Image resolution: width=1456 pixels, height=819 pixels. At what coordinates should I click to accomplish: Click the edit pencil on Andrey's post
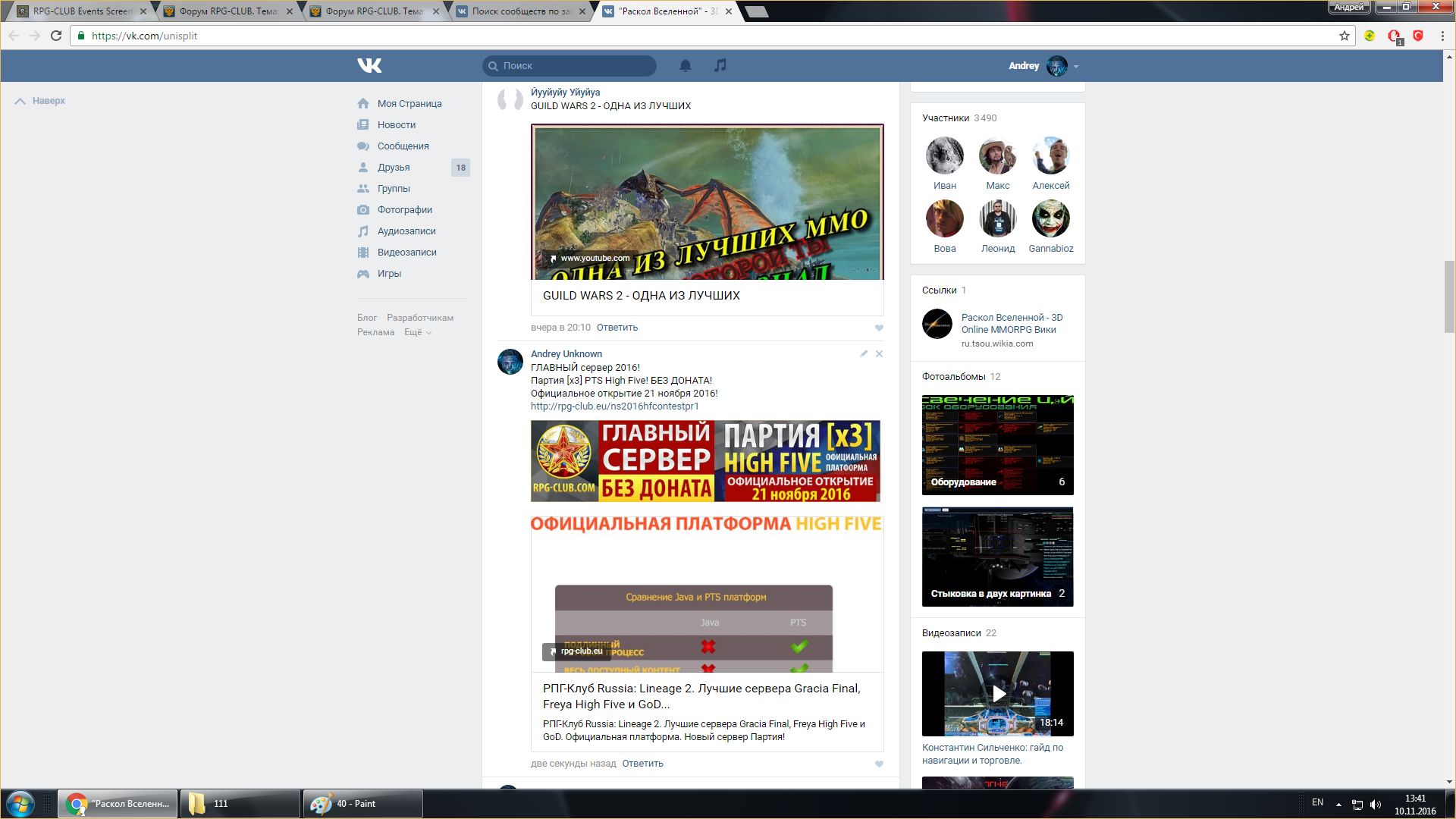pyautogui.click(x=864, y=353)
